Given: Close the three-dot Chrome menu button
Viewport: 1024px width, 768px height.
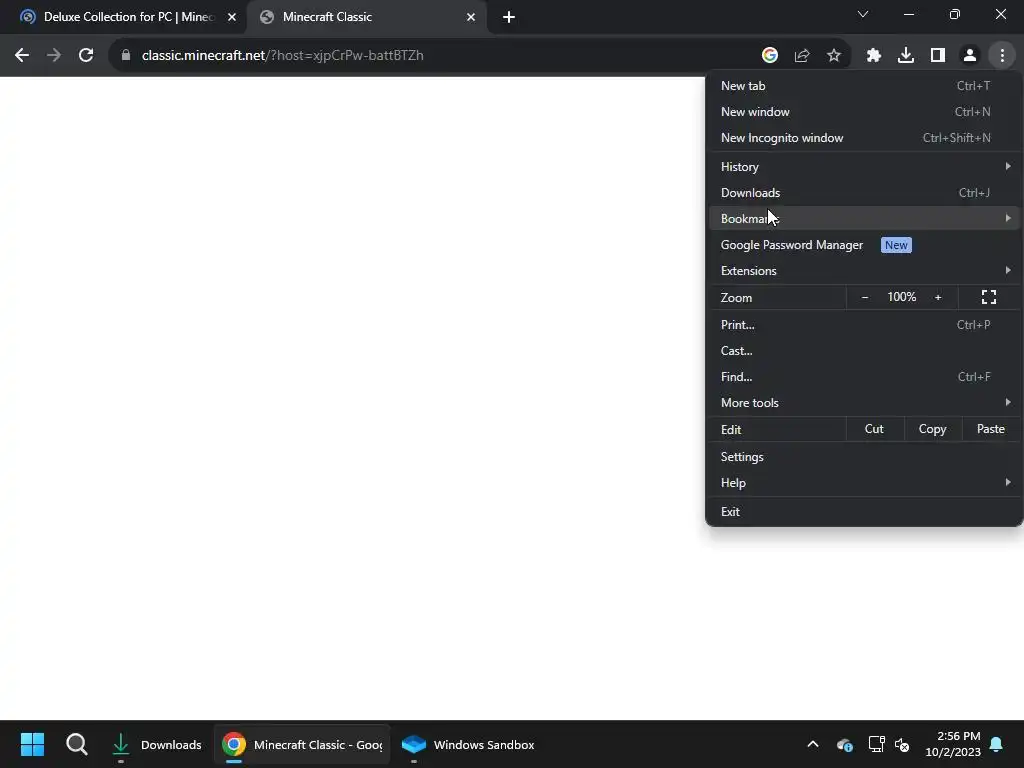Looking at the screenshot, I should [1002, 56].
